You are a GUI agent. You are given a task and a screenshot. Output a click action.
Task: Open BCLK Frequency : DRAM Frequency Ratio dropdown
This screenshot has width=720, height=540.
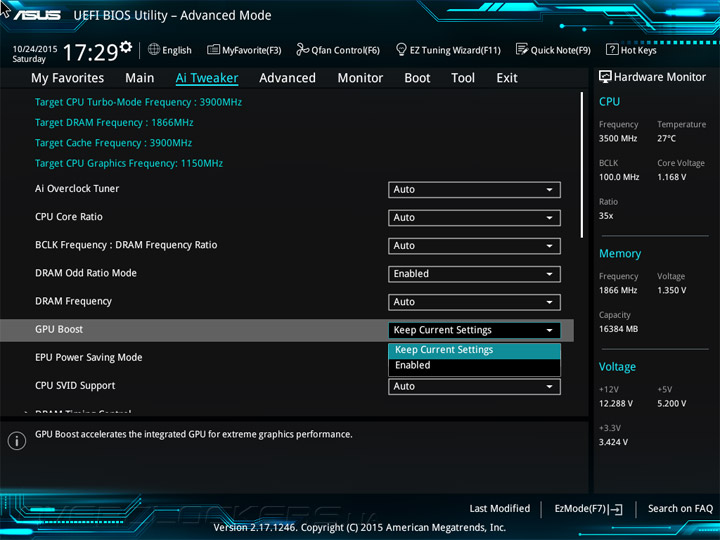(474, 246)
